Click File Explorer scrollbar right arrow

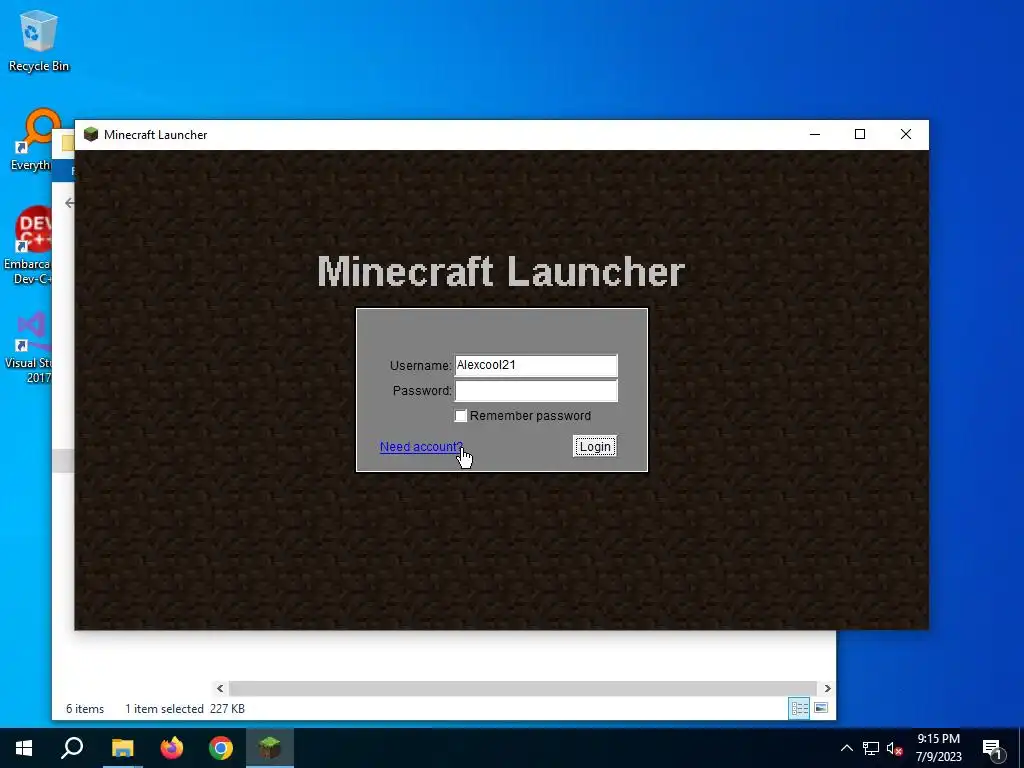(827, 688)
